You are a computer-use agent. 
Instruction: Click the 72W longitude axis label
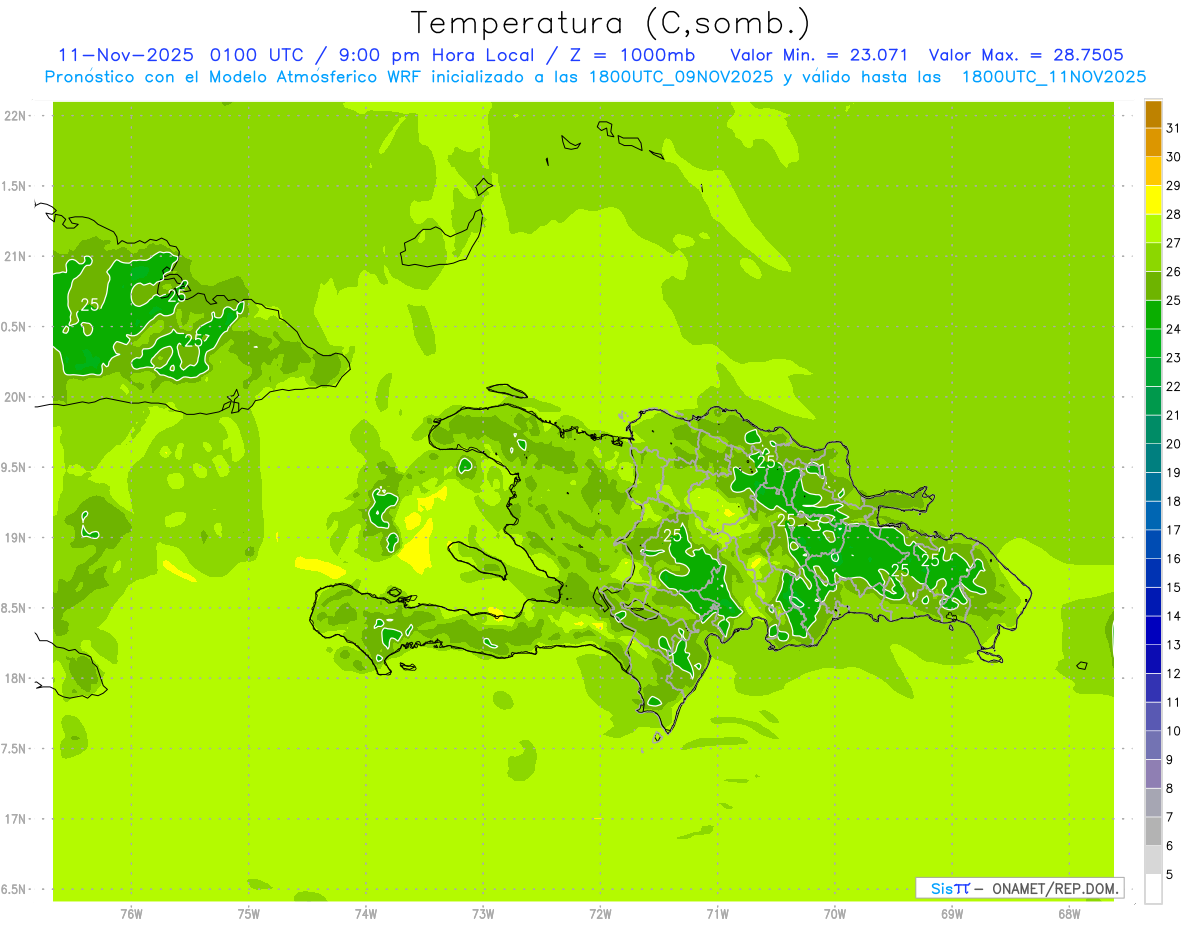(600, 914)
